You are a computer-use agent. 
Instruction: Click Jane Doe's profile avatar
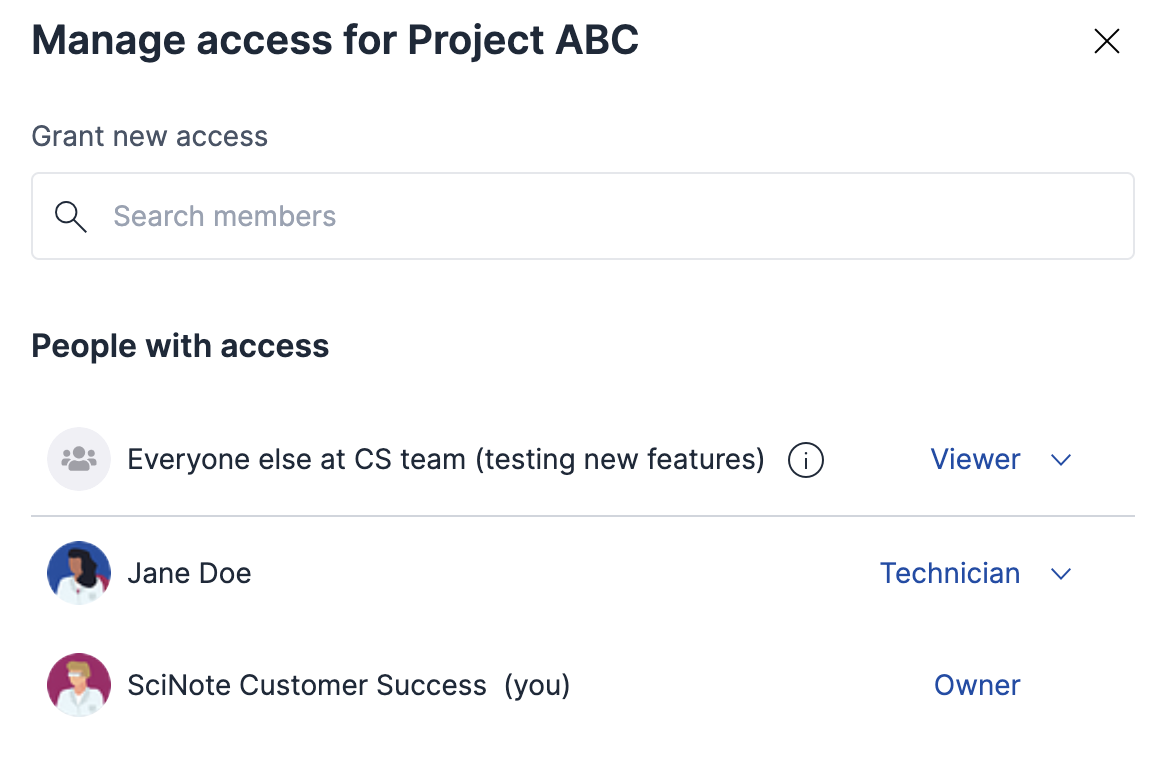pyautogui.click(x=78, y=573)
